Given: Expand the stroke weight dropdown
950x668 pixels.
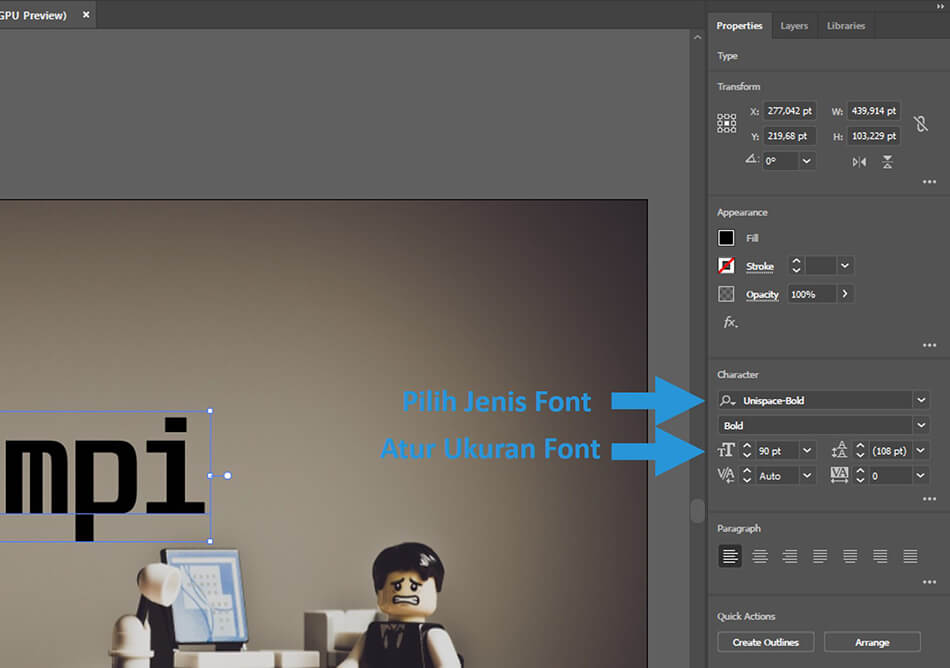Looking at the screenshot, I should pyautogui.click(x=845, y=265).
